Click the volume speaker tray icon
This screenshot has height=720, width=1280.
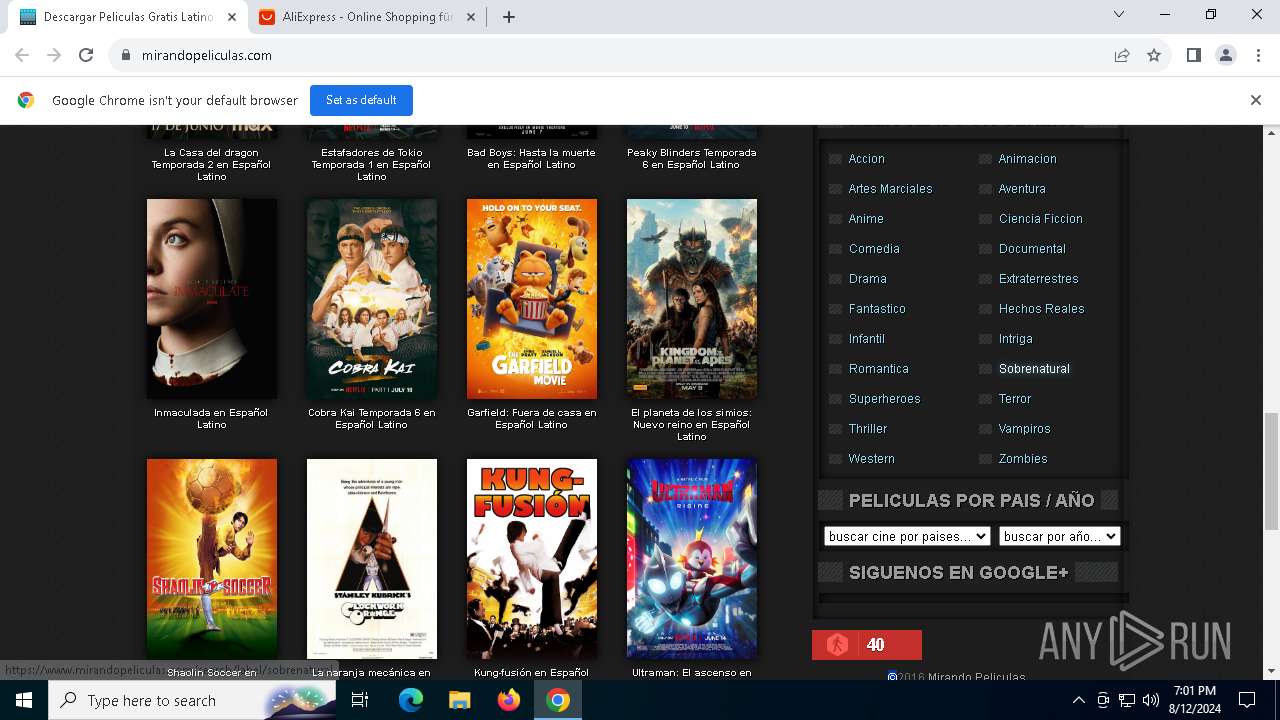click(1151, 700)
